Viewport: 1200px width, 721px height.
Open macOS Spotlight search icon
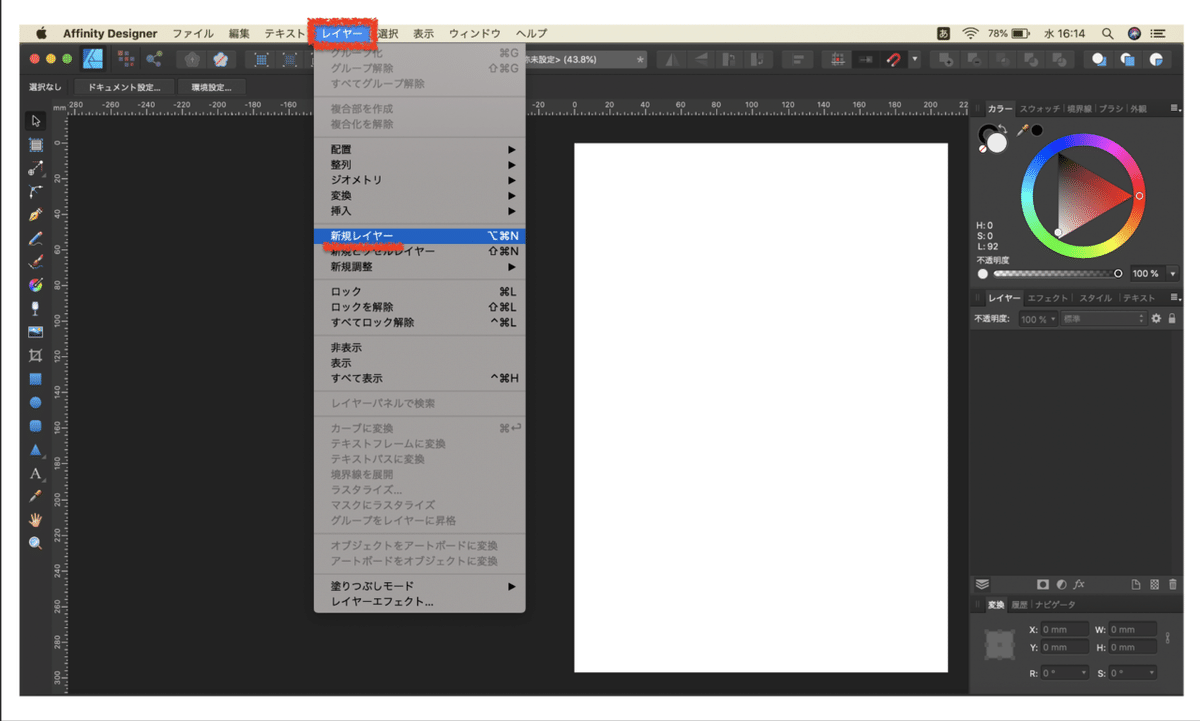coord(1107,33)
